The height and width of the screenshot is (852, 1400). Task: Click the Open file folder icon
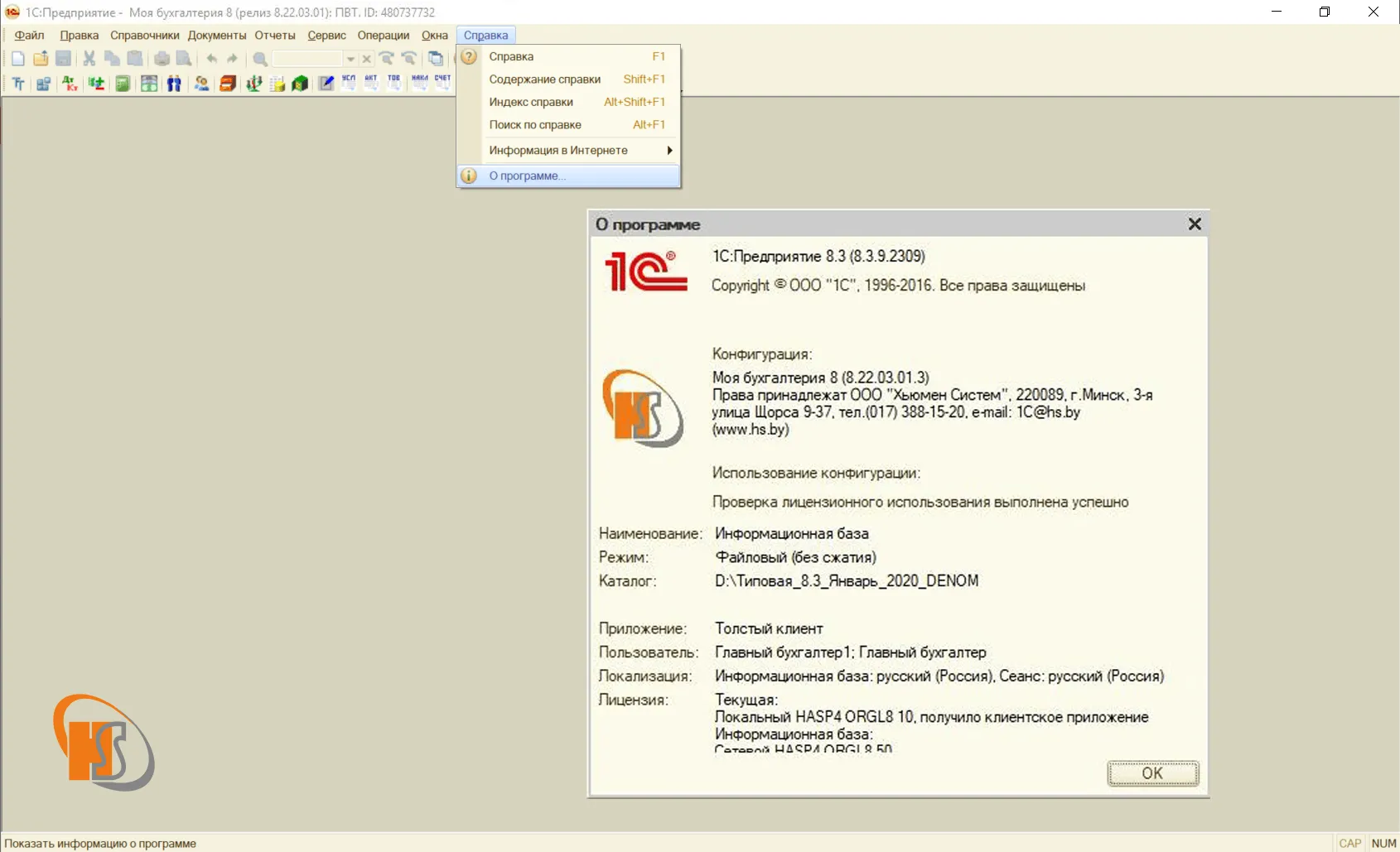click(x=41, y=59)
